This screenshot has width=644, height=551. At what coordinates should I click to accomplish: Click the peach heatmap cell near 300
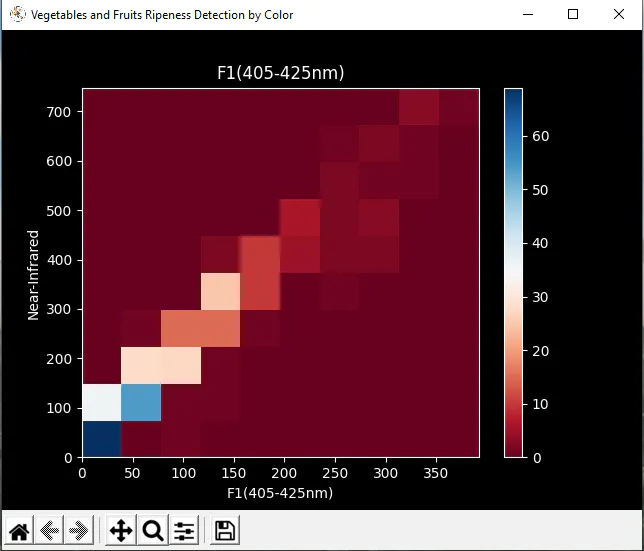(221, 292)
